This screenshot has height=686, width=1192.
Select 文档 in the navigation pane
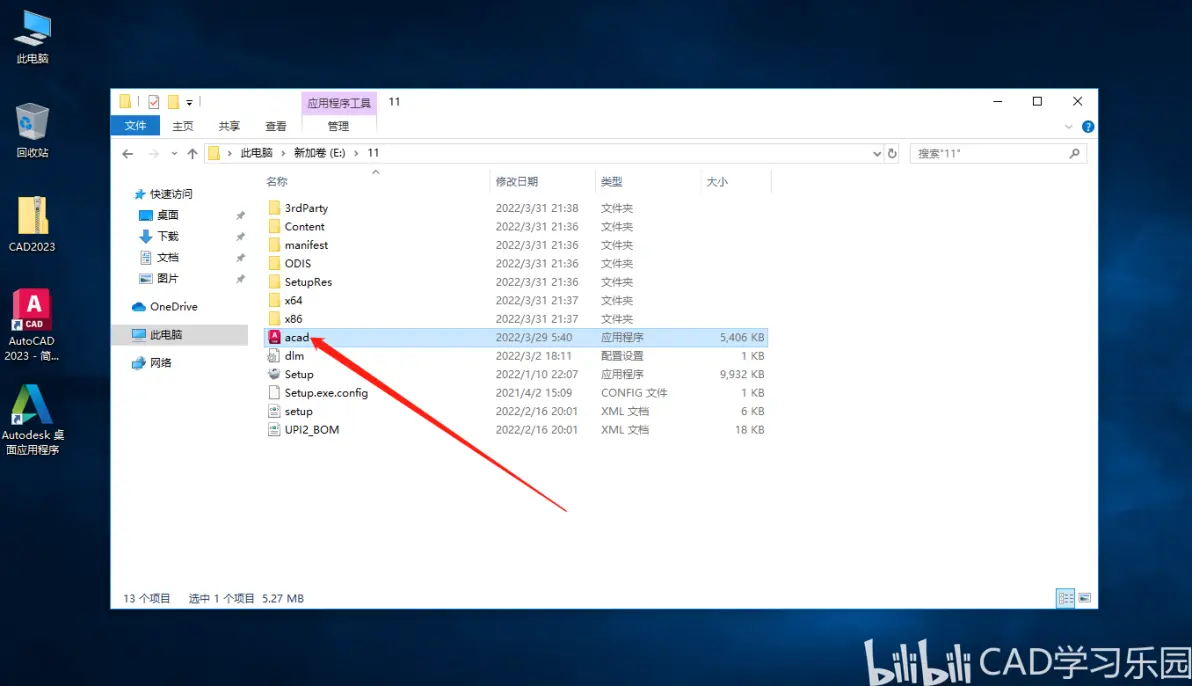click(x=167, y=258)
